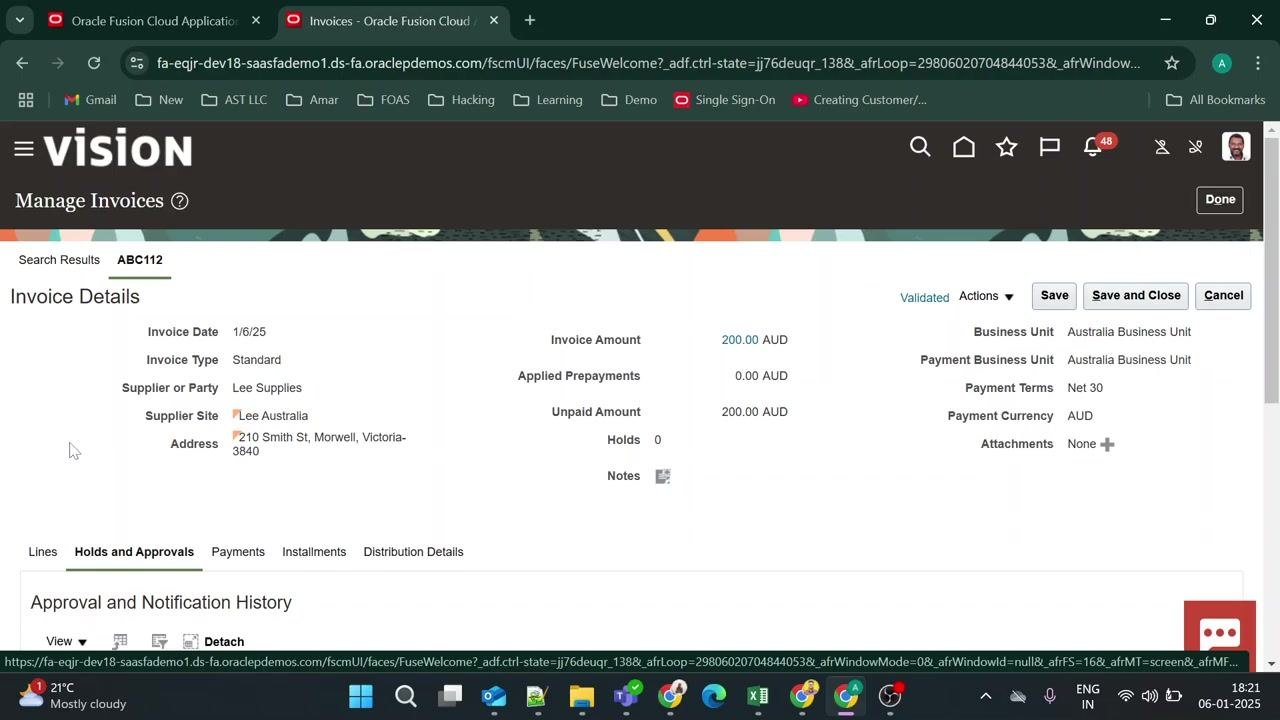This screenshot has height=720, width=1280.
Task: Click the Save button
Action: (x=1054, y=296)
